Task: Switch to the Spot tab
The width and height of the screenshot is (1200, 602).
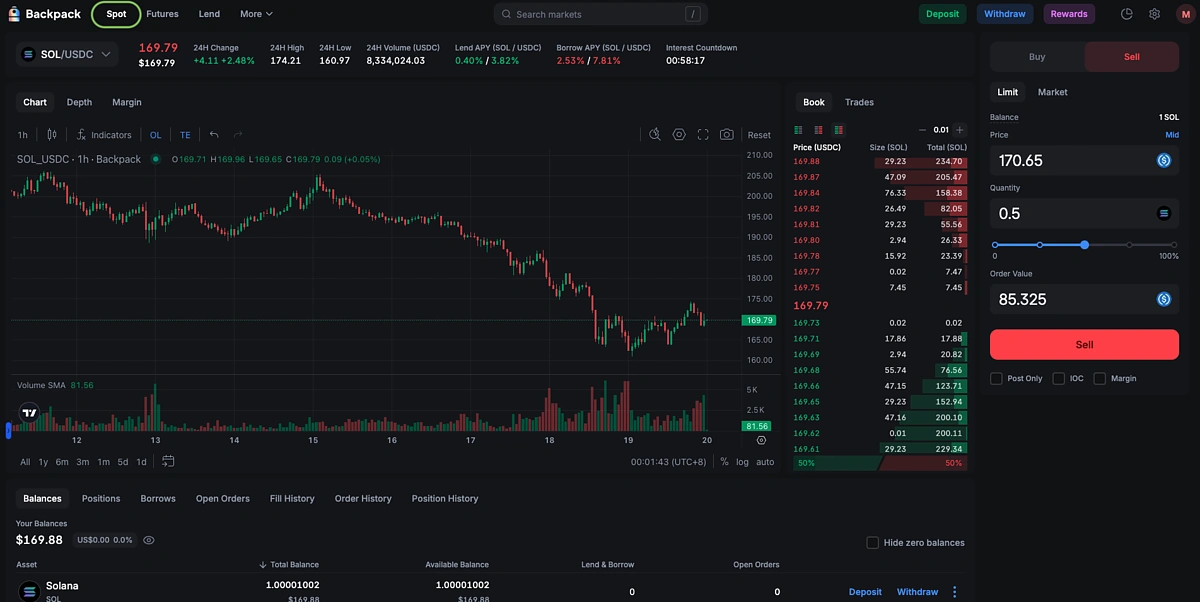Action: (116, 14)
